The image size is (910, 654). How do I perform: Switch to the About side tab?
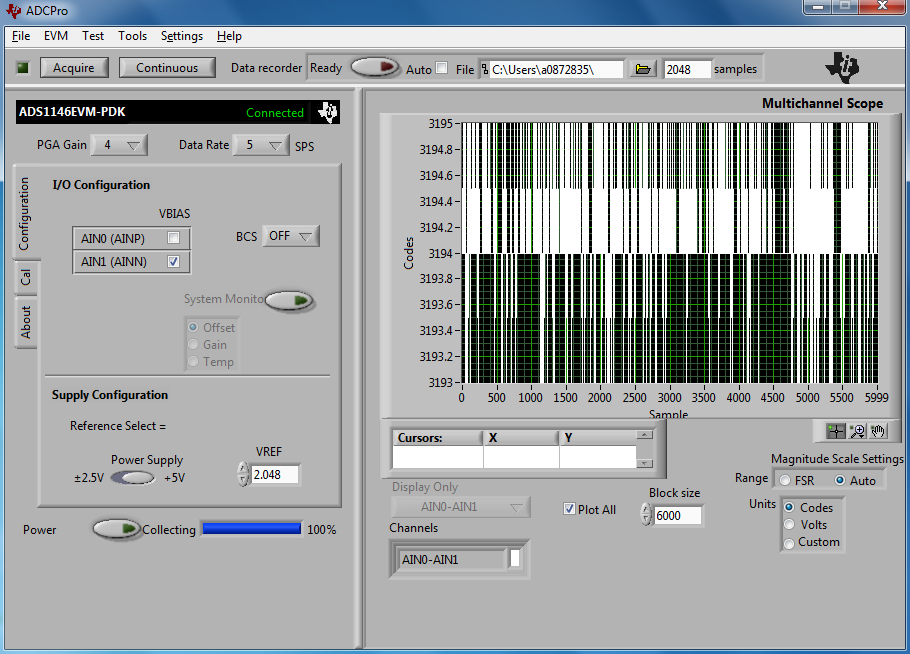point(26,322)
